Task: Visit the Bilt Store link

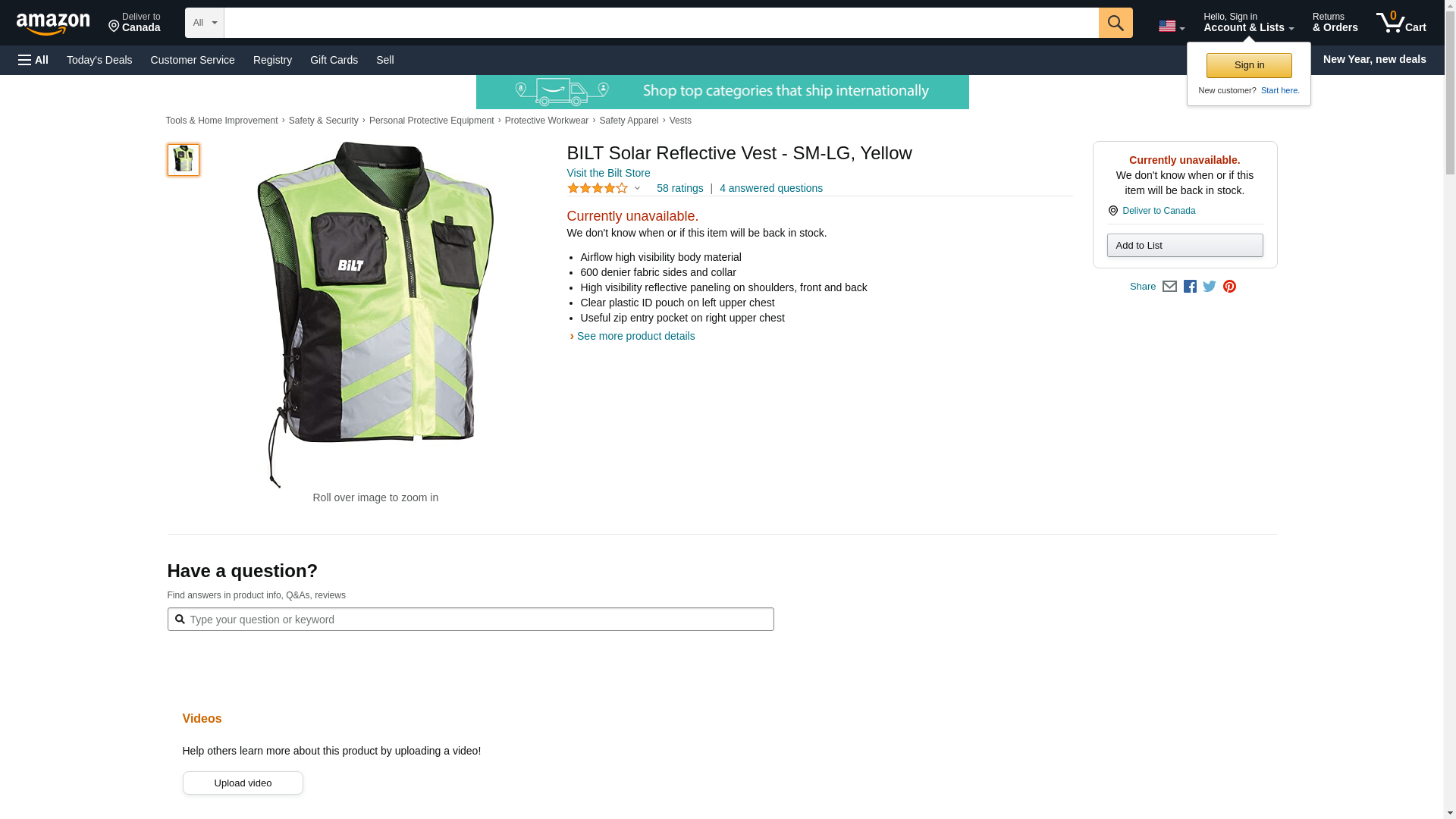Action: click(x=608, y=173)
